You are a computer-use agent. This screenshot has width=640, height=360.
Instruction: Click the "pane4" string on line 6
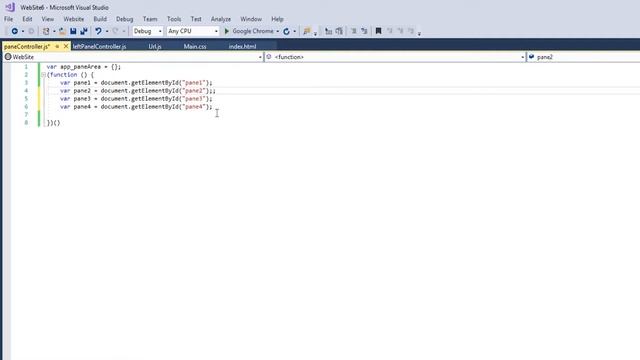(x=194, y=107)
